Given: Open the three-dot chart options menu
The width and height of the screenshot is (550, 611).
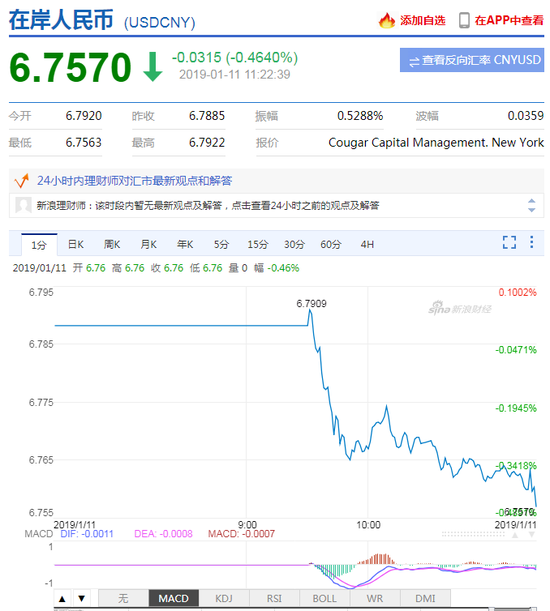Looking at the screenshot, I should [531, 242].
